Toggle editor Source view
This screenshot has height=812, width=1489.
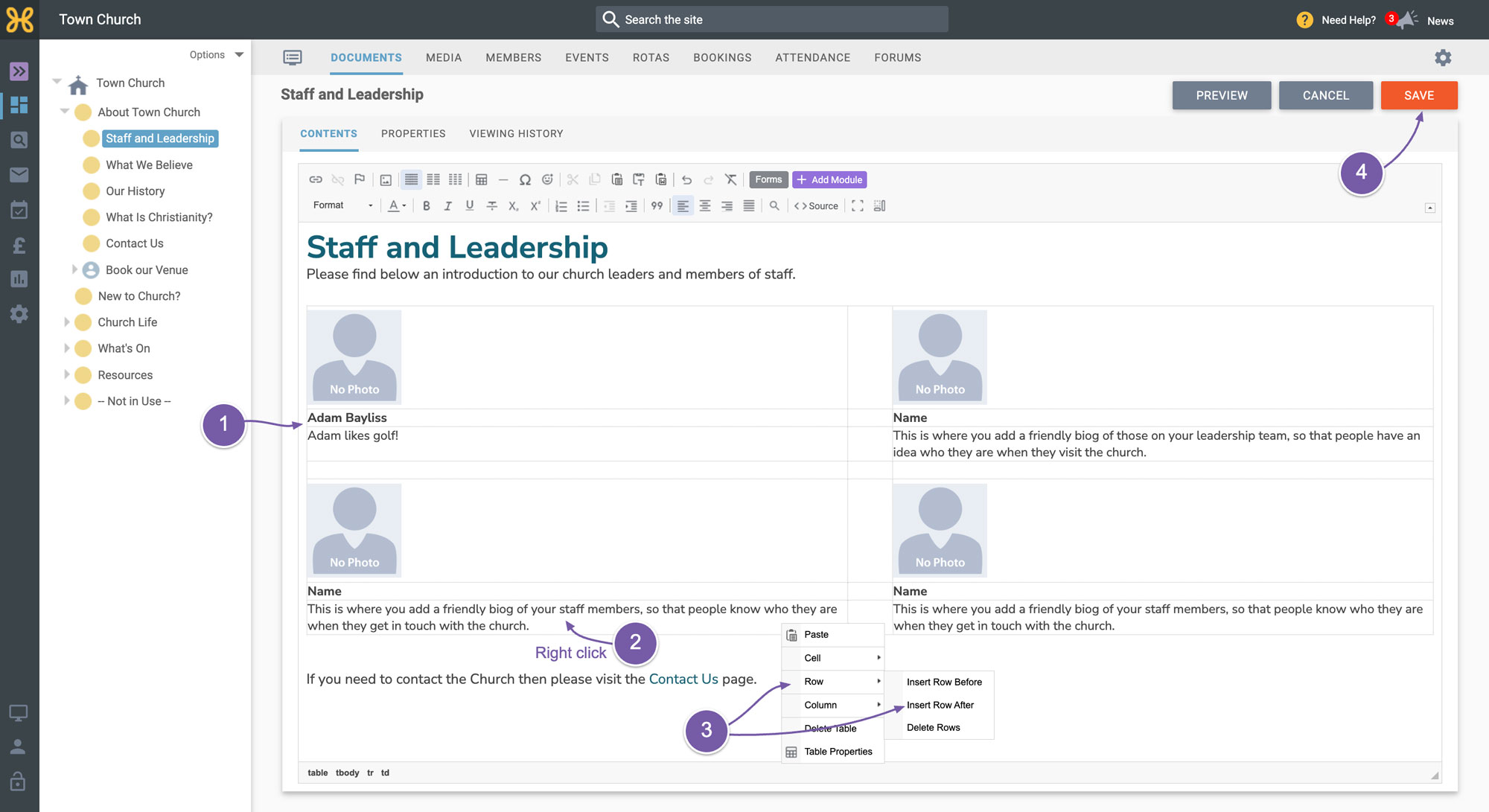[816, 206]
